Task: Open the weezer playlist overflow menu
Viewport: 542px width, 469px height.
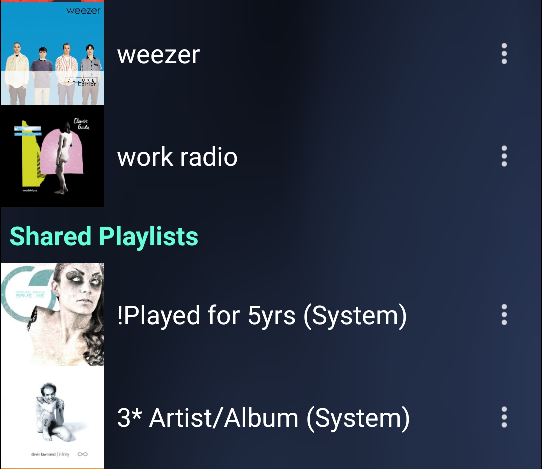Action: click(504, 54)
